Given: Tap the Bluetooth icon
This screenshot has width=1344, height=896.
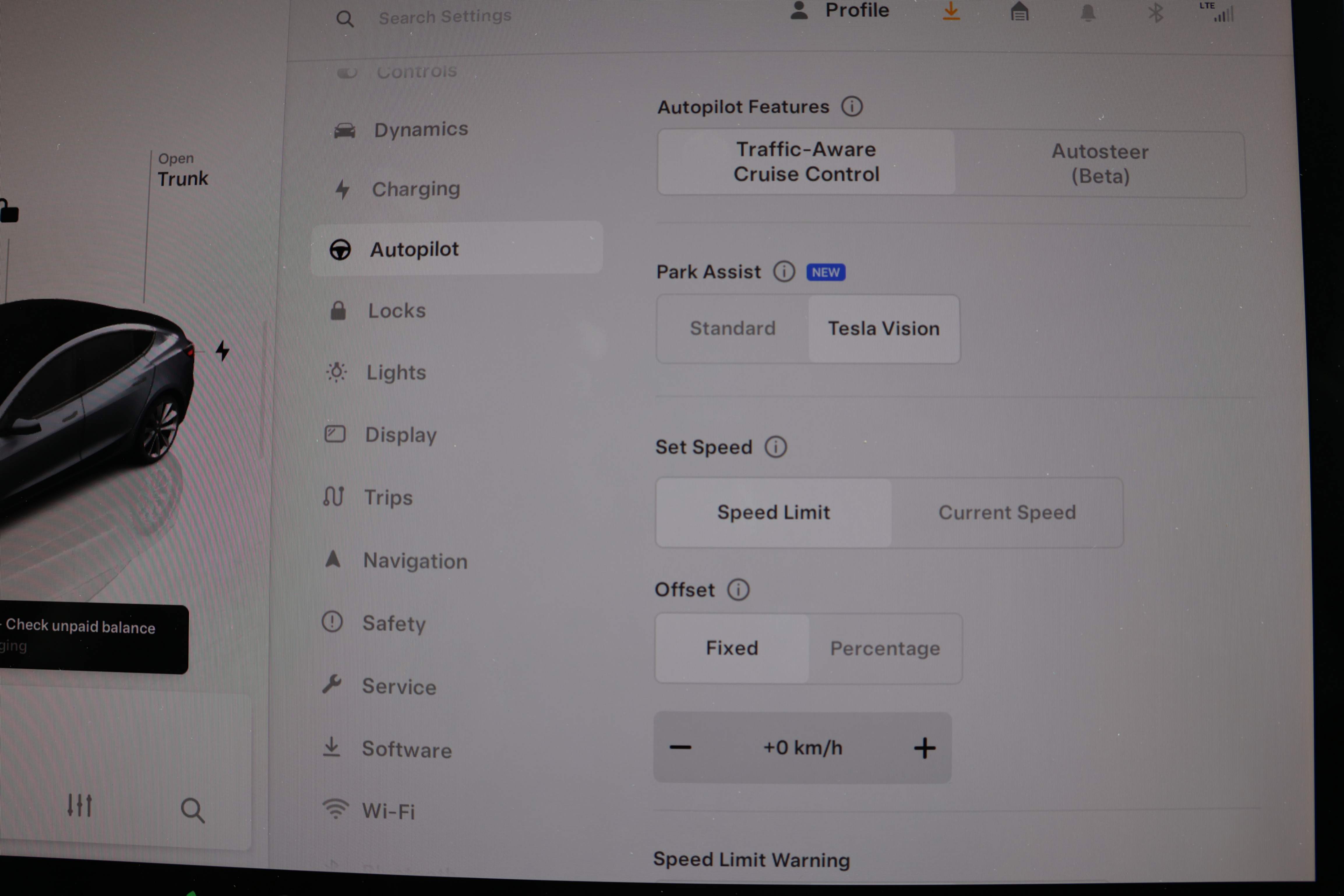Looking at the screenshot, I should pos(1156,13).
